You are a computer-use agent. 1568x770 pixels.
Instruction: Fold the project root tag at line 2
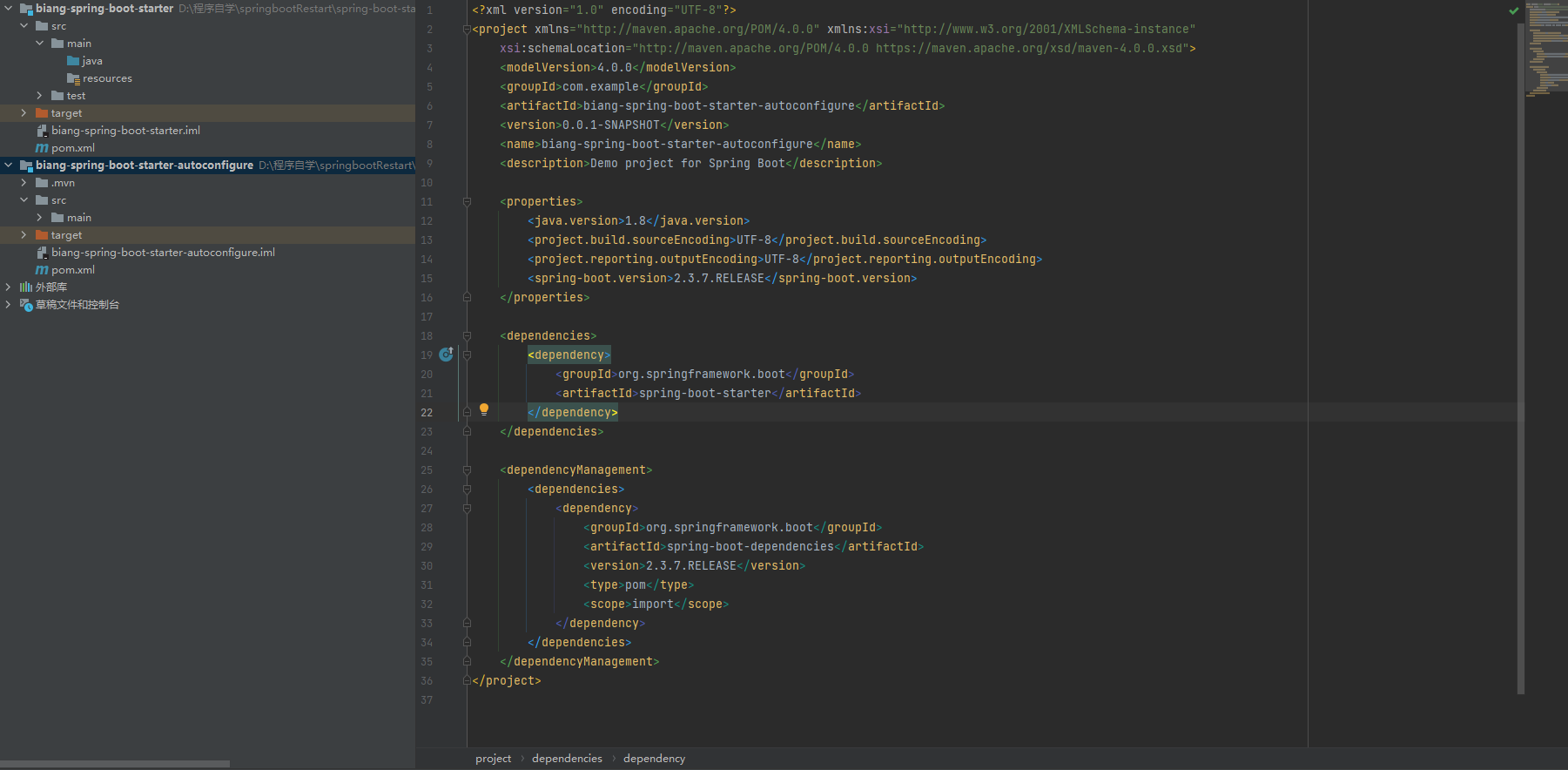coord(467,29)
